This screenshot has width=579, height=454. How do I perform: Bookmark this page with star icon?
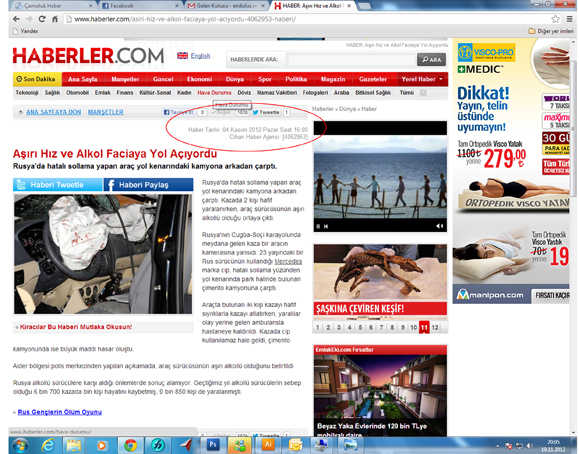555,19
